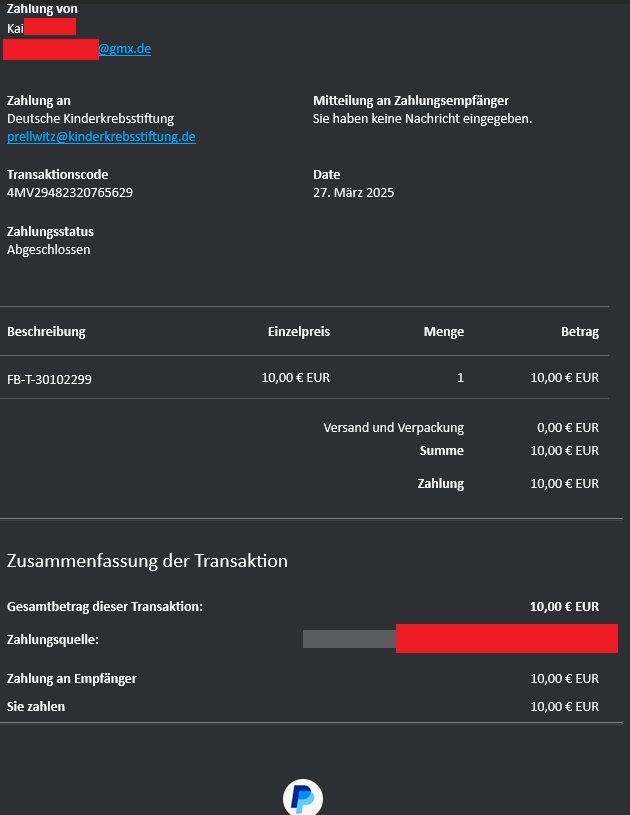The width and height of the screenshot is (630, 815).
Task: Click the Sie zahlen label
Action: (36, 707)
